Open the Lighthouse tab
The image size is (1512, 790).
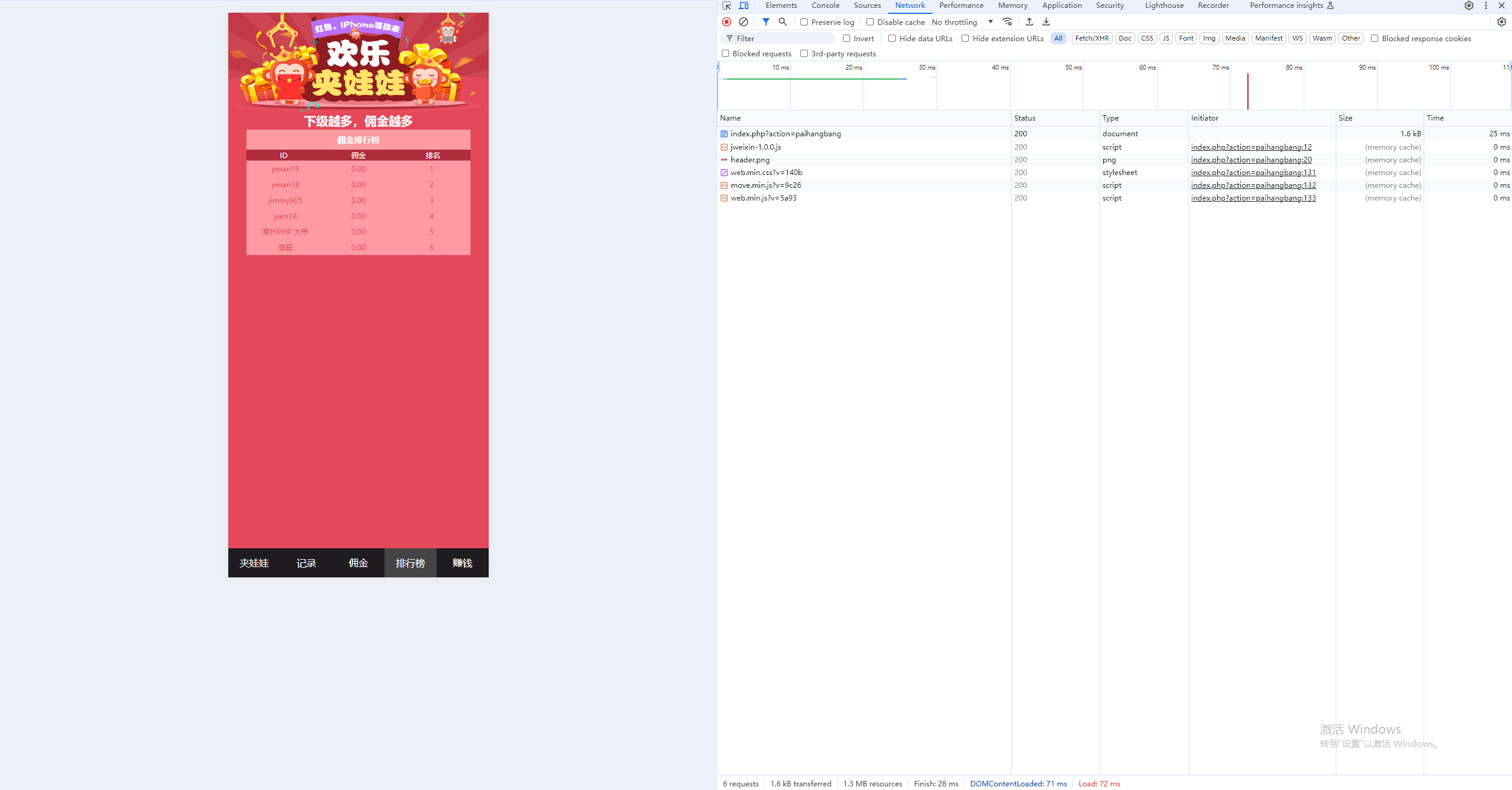(1164, 5)
